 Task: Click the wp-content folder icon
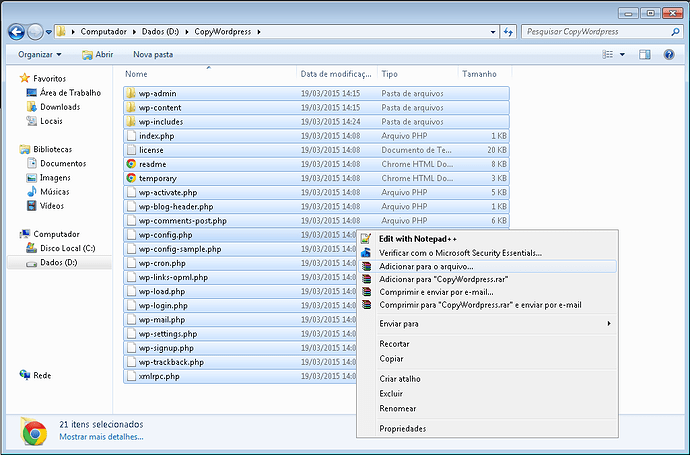pyautogui.click(x=131, y=107)
